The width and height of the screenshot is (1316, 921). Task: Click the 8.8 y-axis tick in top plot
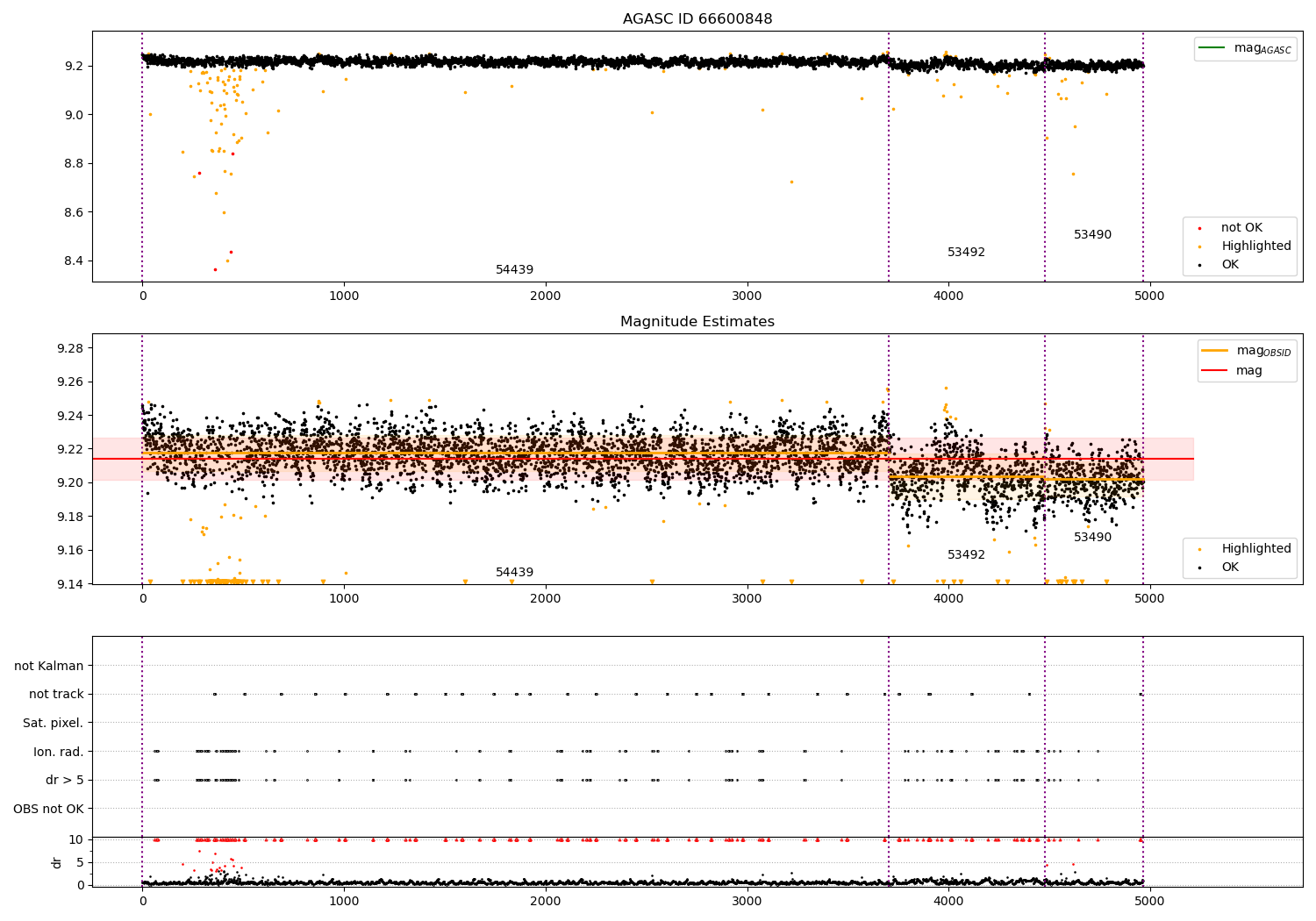click(73, 163)
